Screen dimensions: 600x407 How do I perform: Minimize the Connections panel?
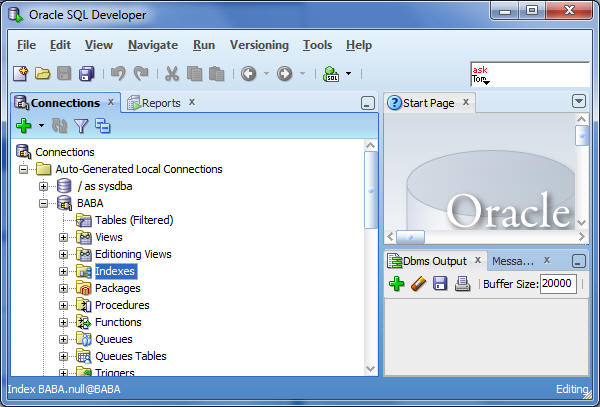[368, 103]
